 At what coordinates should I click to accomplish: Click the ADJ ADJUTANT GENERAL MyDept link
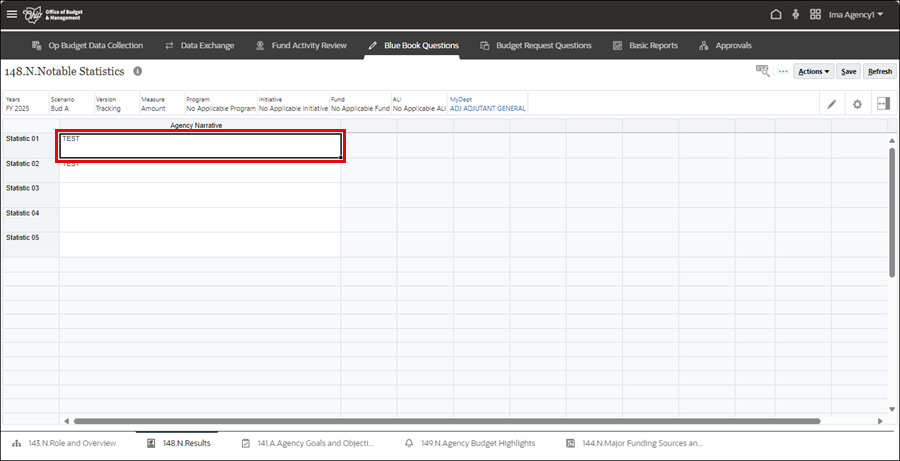pyautogui.click(x=487, y=108)
